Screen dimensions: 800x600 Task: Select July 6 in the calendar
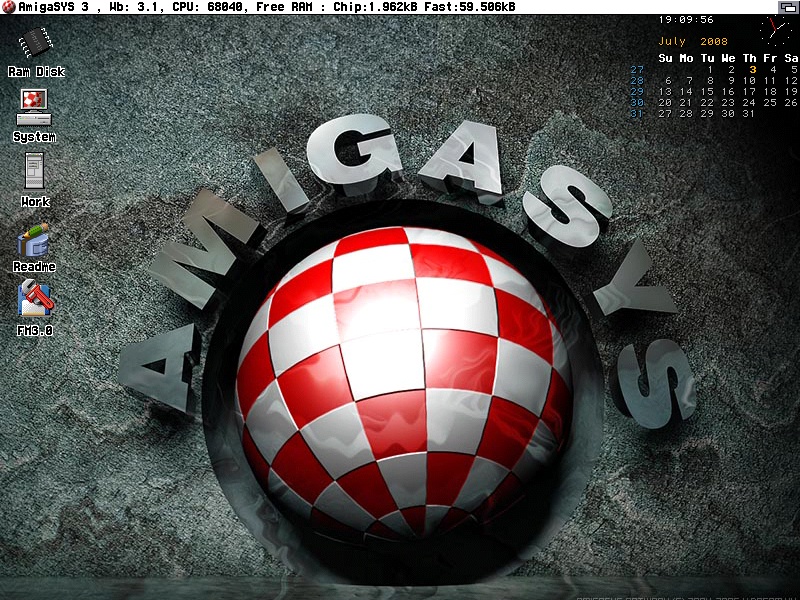[668, 81]
